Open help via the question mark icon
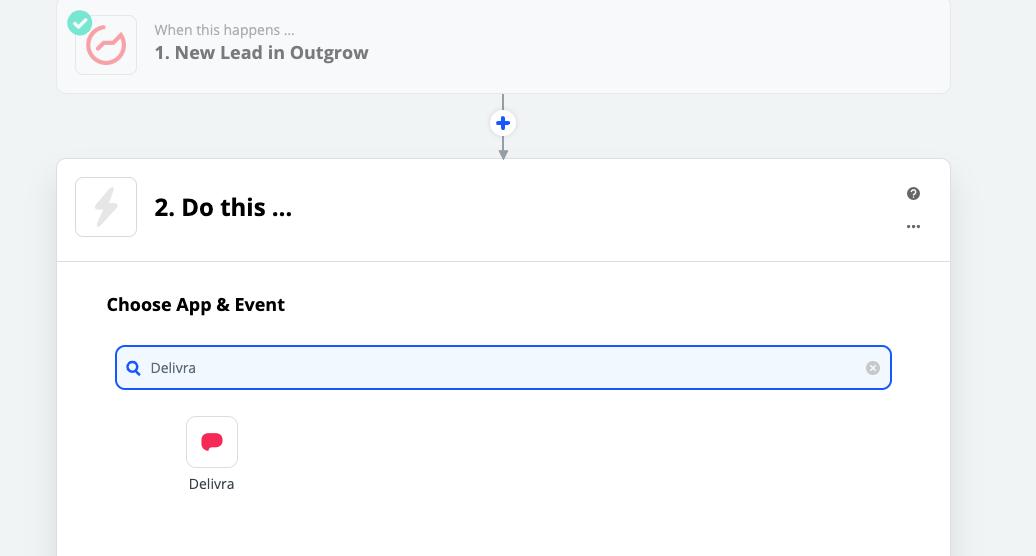The image size is (1036, 556). click(913, 194)
